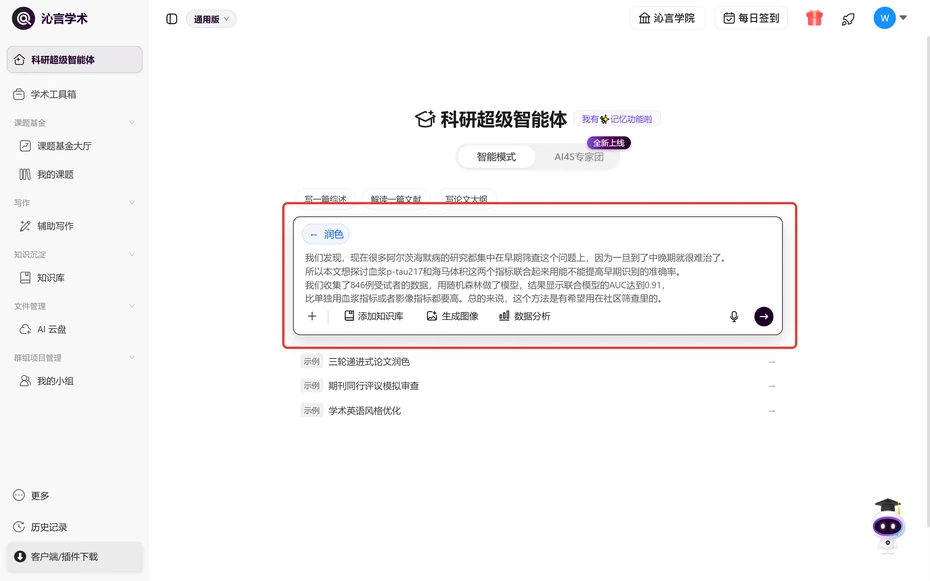This screenshot has height=581, width=930.
Task: Open example 学术英语风格优化
Action: pos(365,411)
